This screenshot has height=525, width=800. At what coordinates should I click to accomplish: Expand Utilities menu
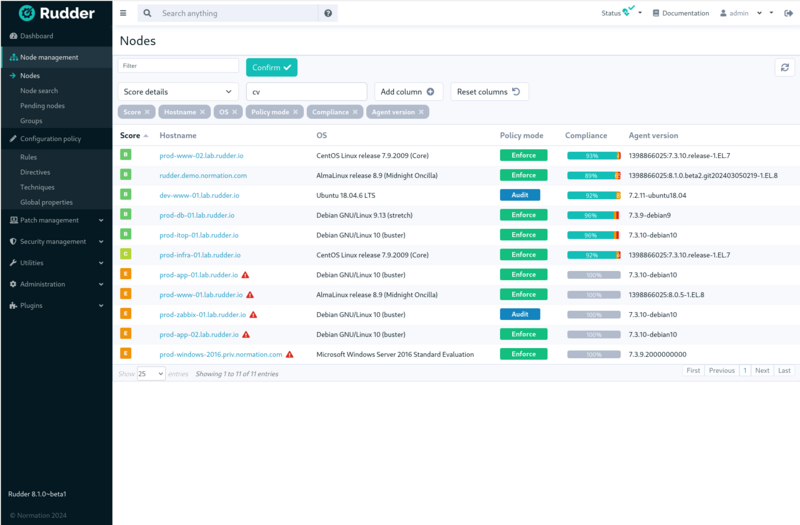(x=56, y=263)
